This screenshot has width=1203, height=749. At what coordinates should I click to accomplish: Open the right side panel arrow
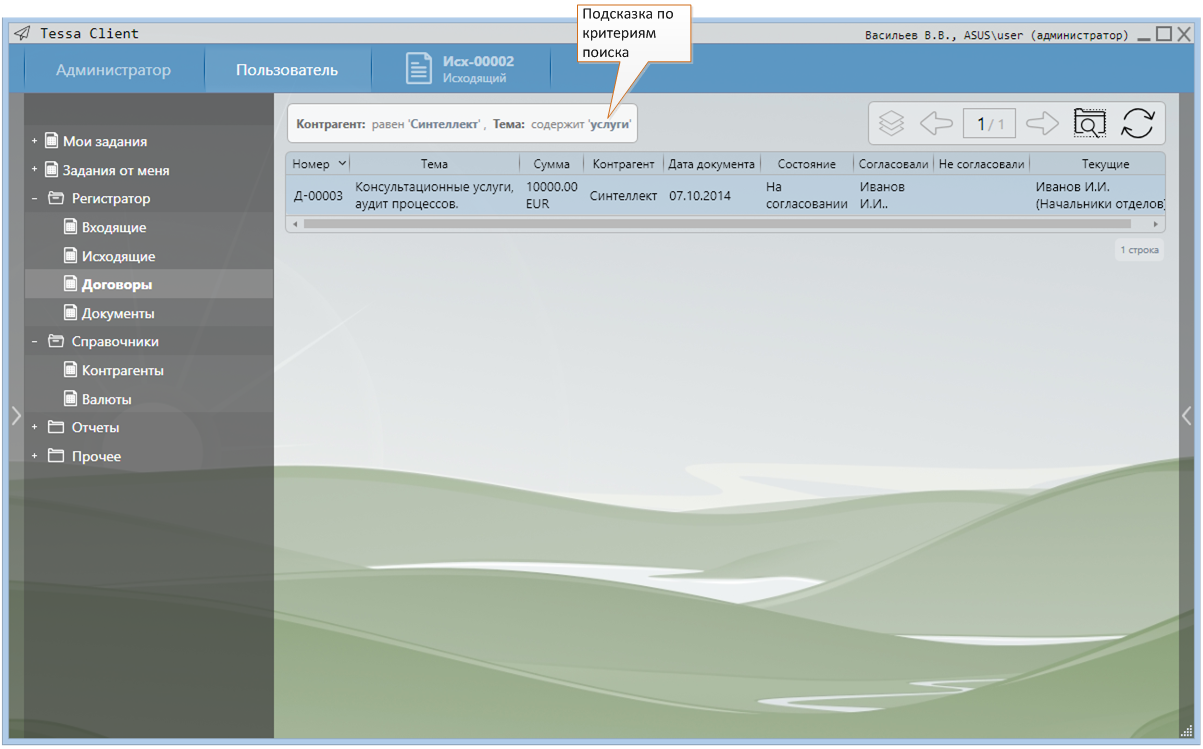click(1187, 416)
